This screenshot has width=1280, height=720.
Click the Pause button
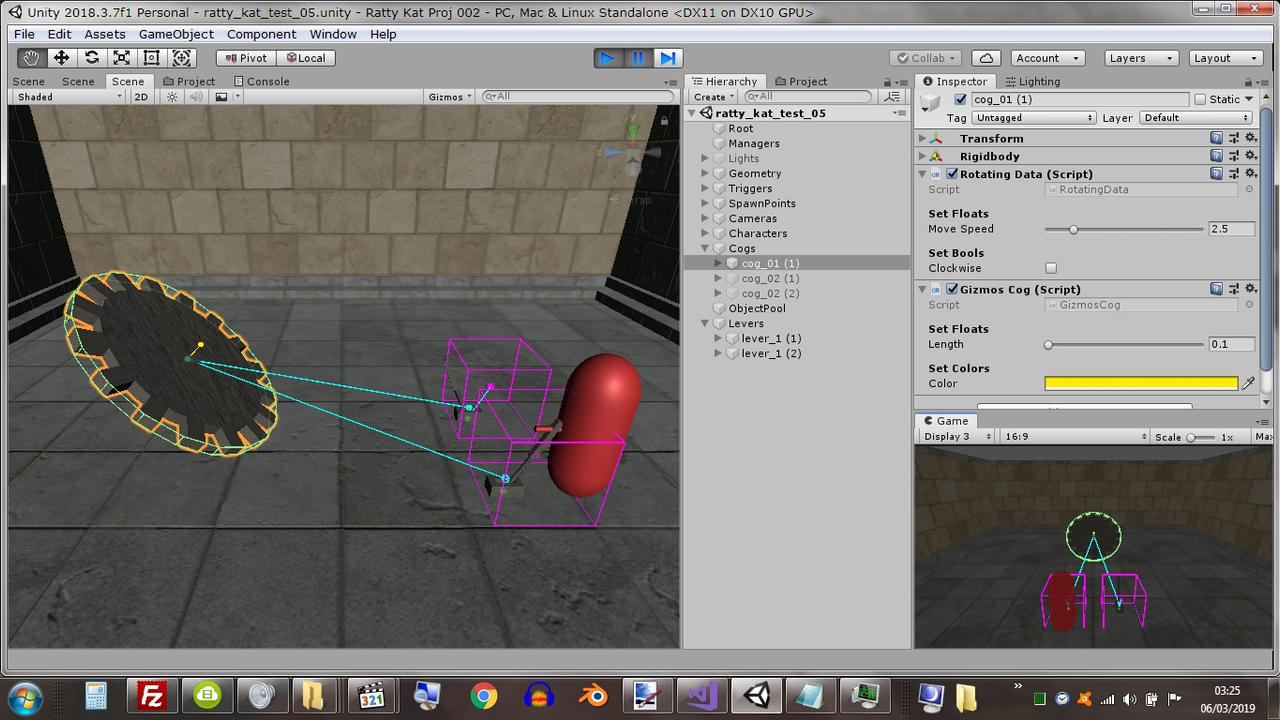pos(638,58)
